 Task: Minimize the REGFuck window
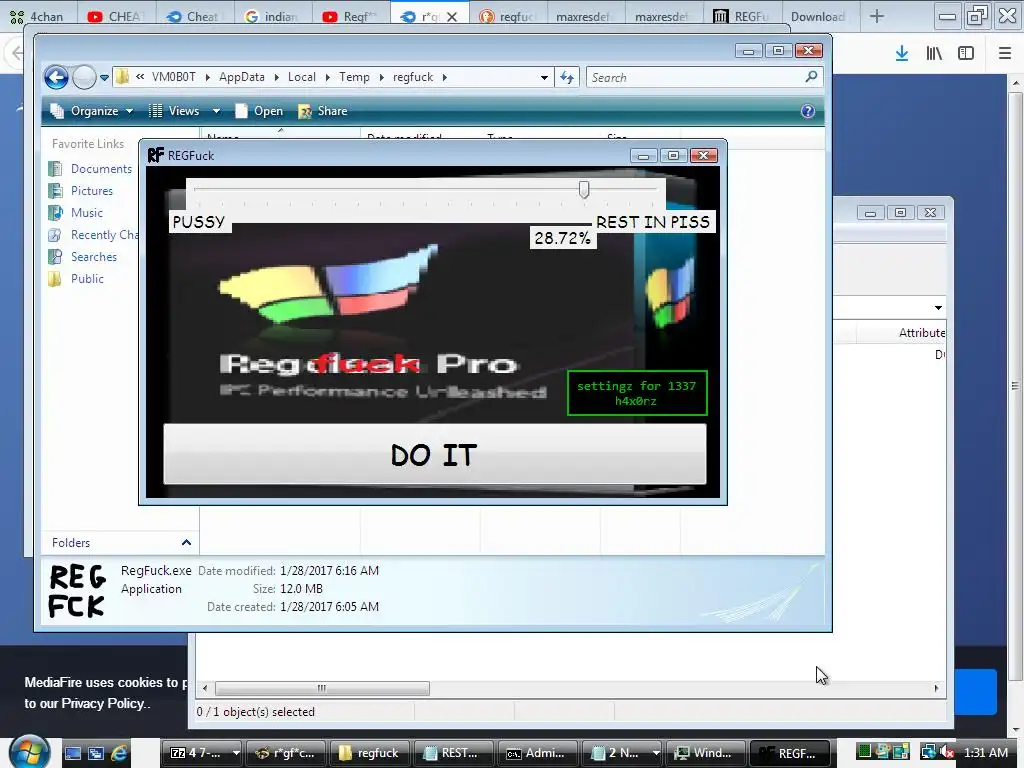[x=643, y=155]
